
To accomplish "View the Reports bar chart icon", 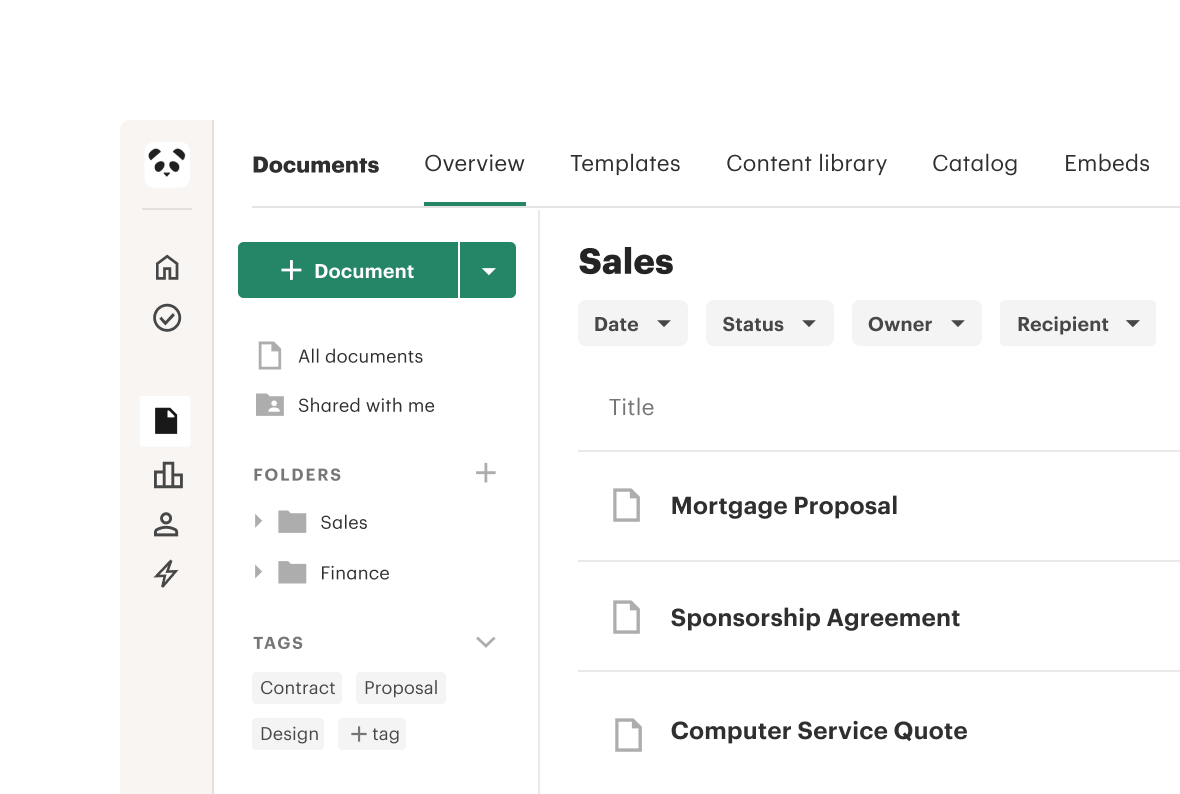I will coord(167,476).
